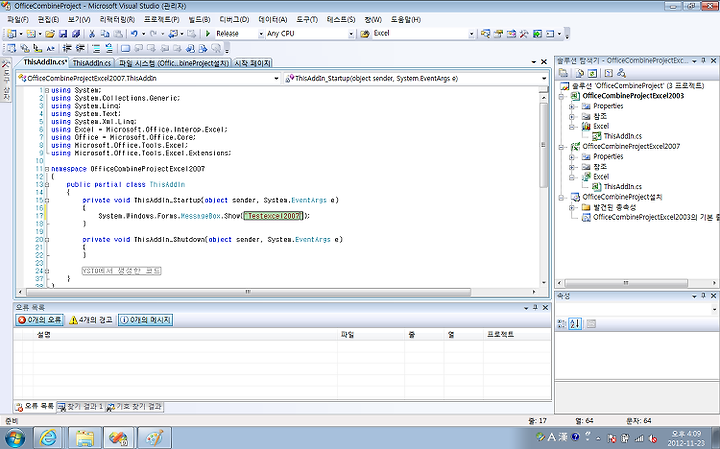Switch Properties panel to alphabetical view
Viewport: 720px width, 449px height.
click(x=575, y=324)
